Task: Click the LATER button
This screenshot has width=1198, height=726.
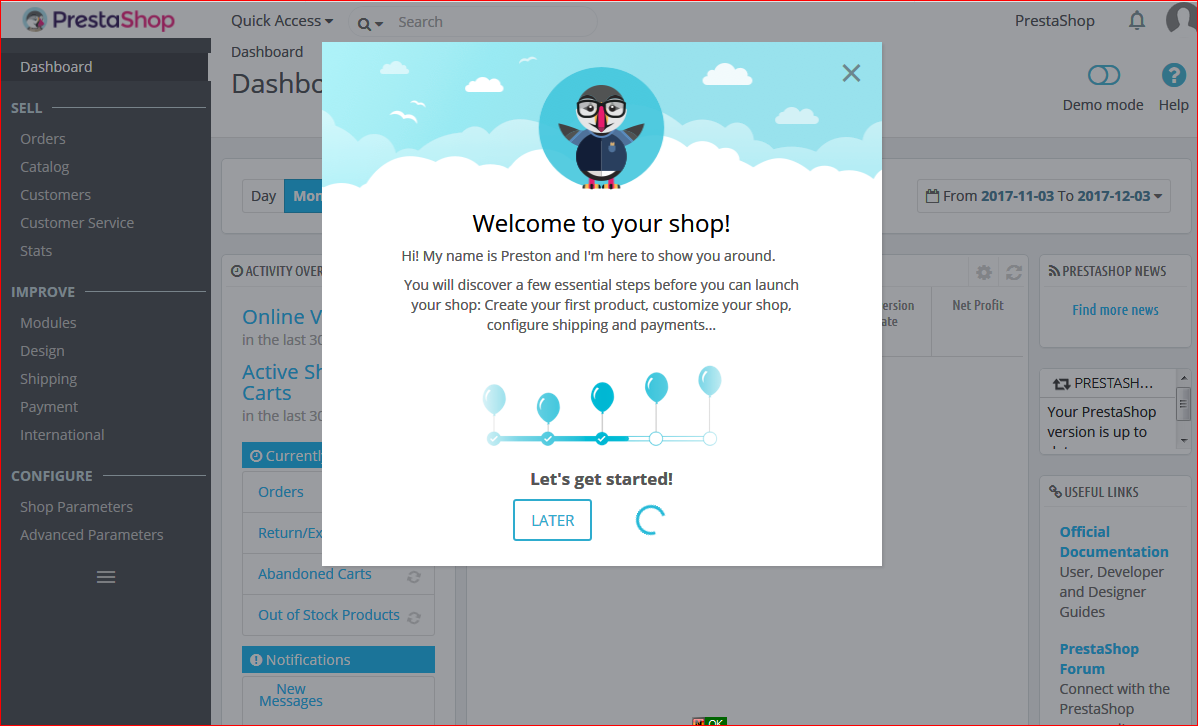Action: pos(552,520)
